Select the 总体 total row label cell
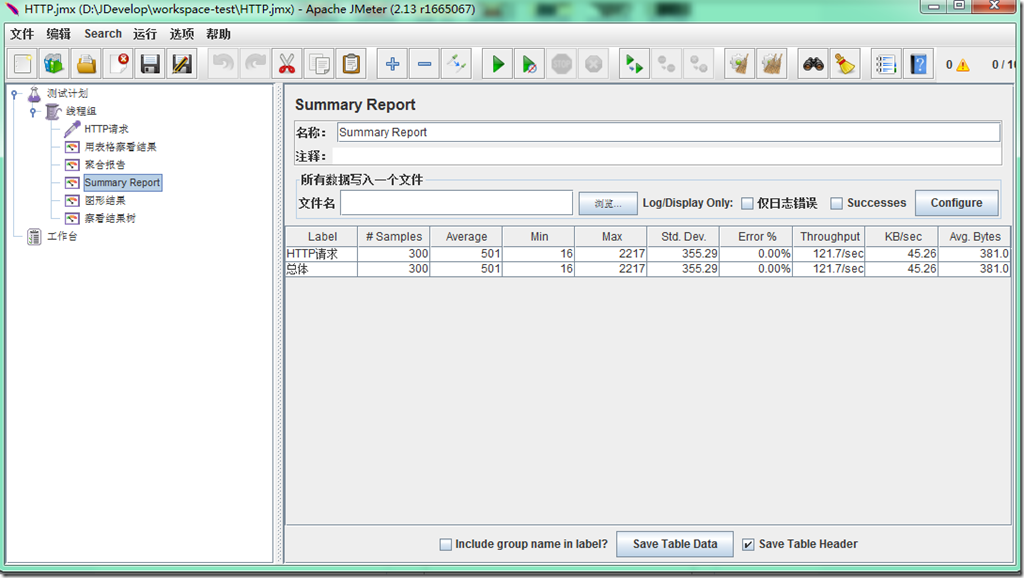This screenshot has height=578, width=1024. point(322,268)
